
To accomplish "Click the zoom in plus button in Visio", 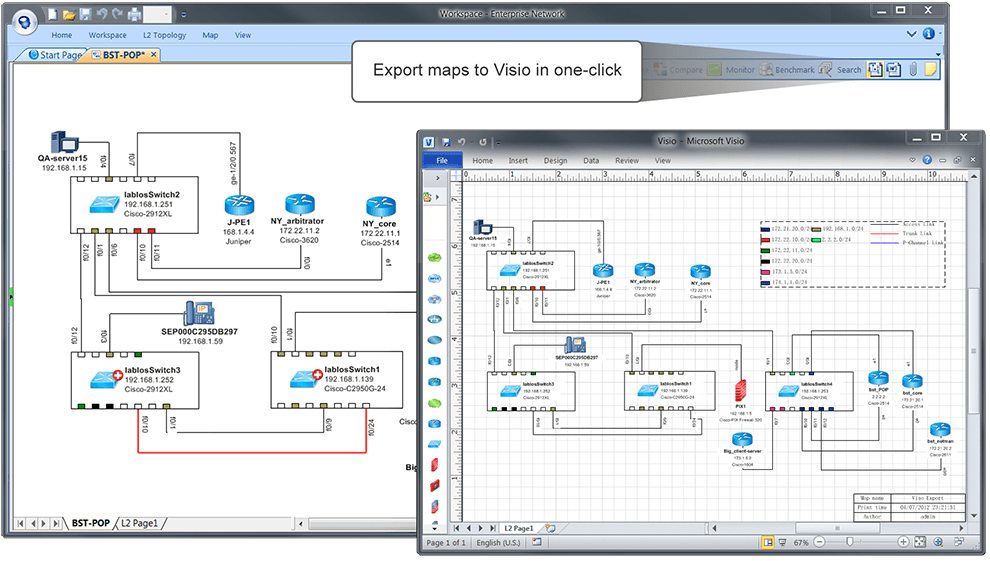I will (903, 542).
